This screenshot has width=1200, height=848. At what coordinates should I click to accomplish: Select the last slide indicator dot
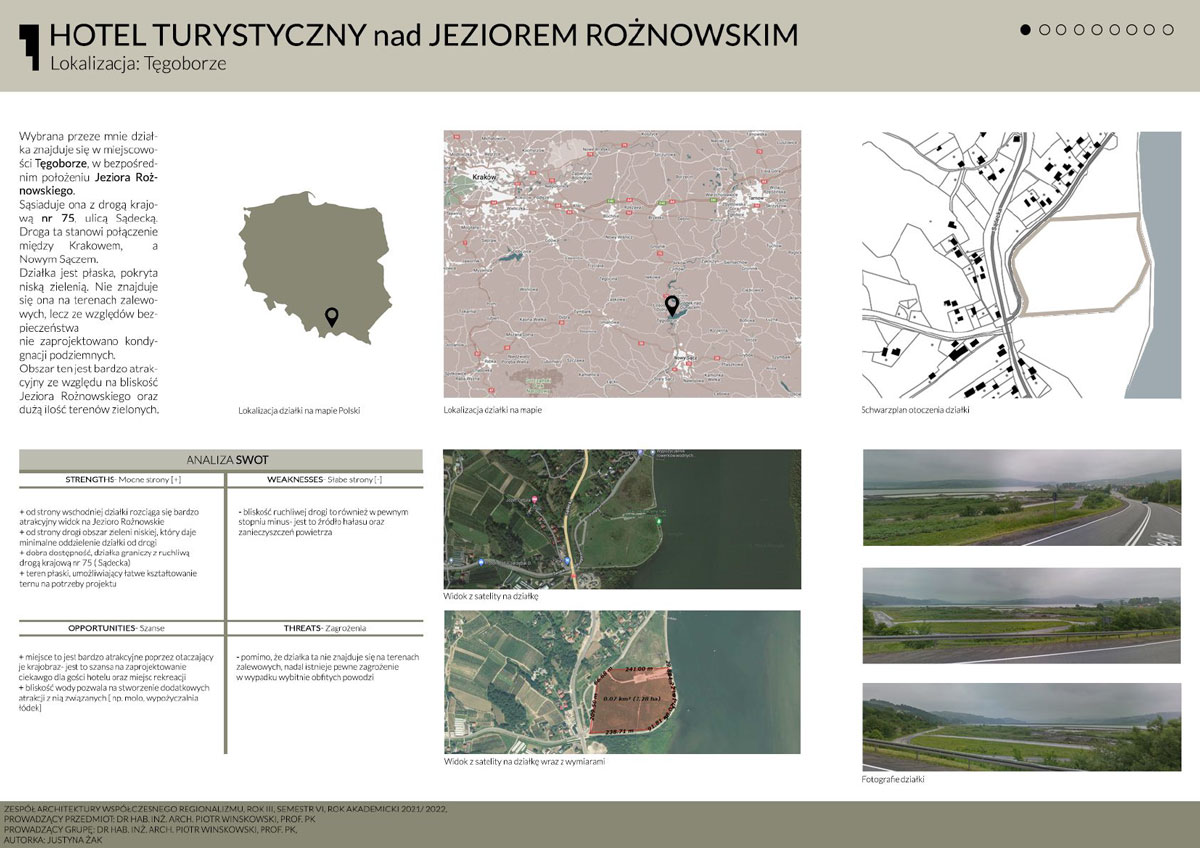point(1167,29)
